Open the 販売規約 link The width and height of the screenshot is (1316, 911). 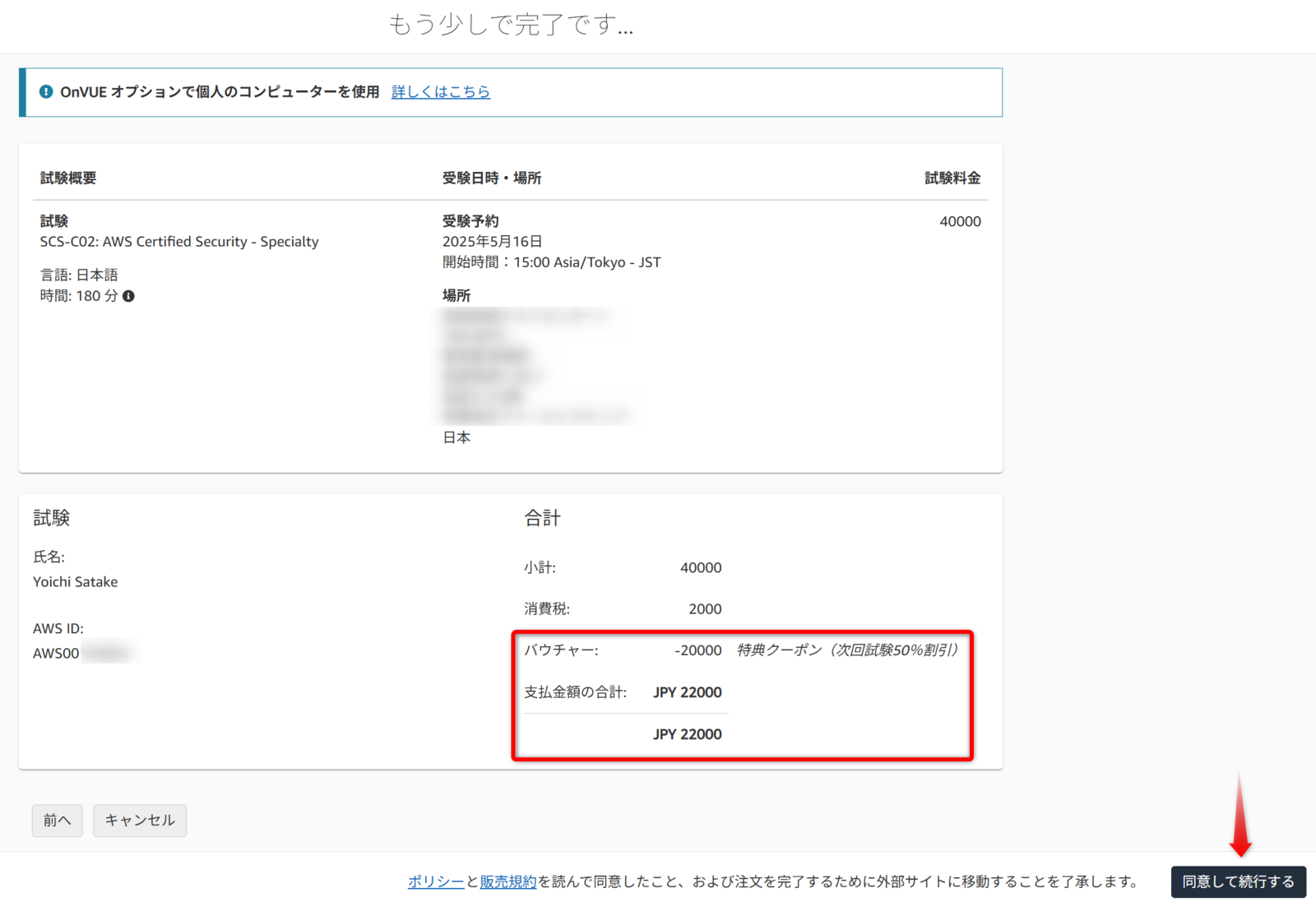pyautogui.click(x=508, y=881)
